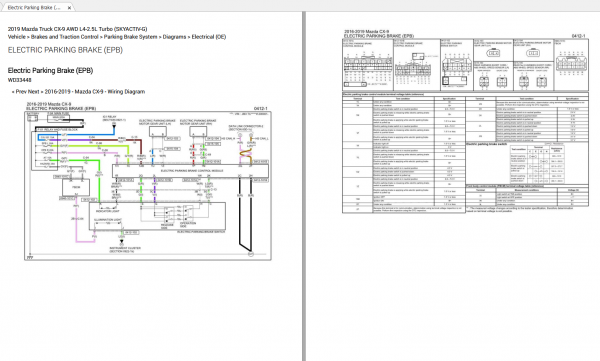Click the 2016-2019 Mazda CX-9 Wiring Diagram text
Viewport: 600px width, 361px height.
click(x=95, y=91)
